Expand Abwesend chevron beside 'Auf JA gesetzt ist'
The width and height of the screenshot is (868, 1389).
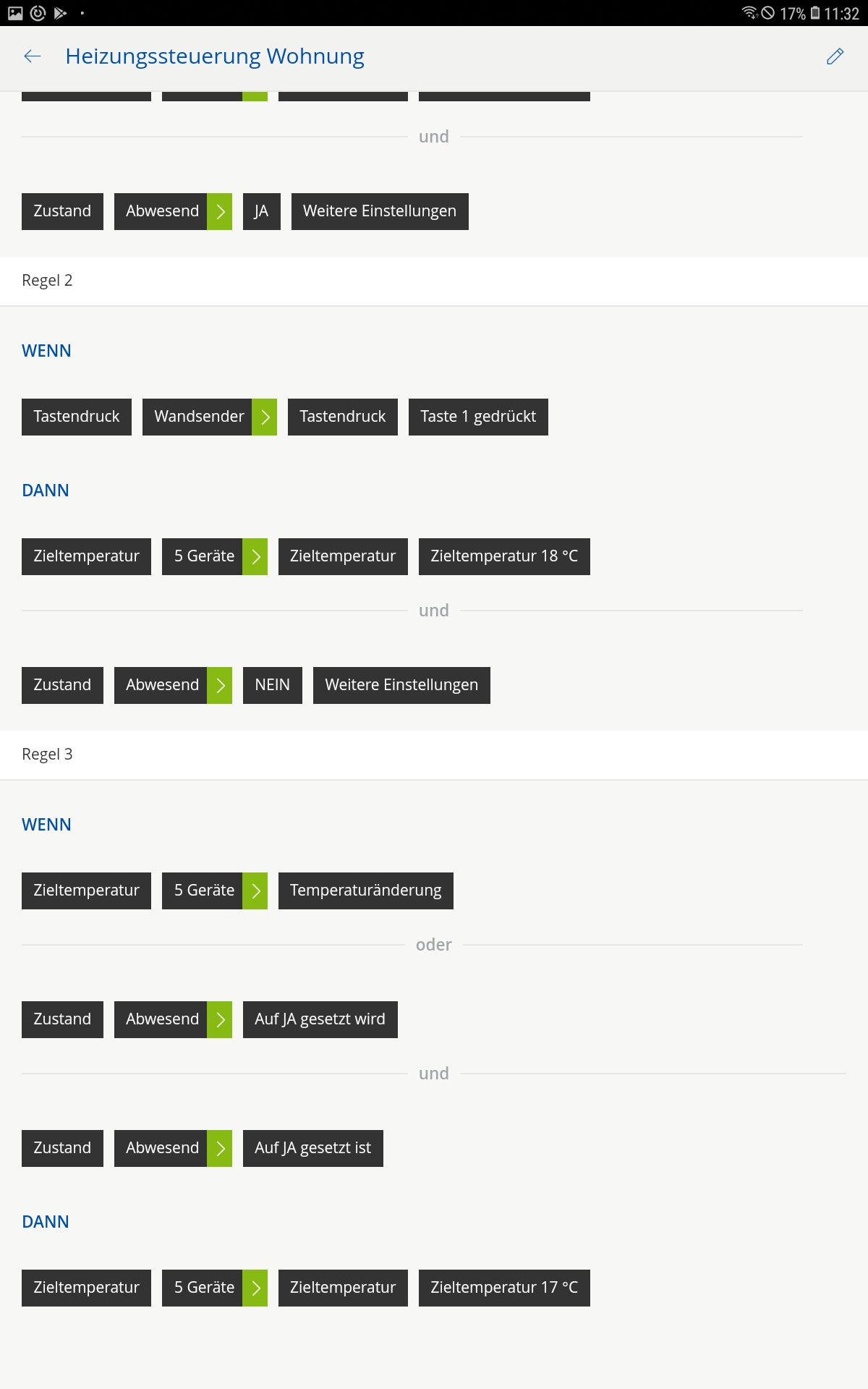click(220, 1148)
